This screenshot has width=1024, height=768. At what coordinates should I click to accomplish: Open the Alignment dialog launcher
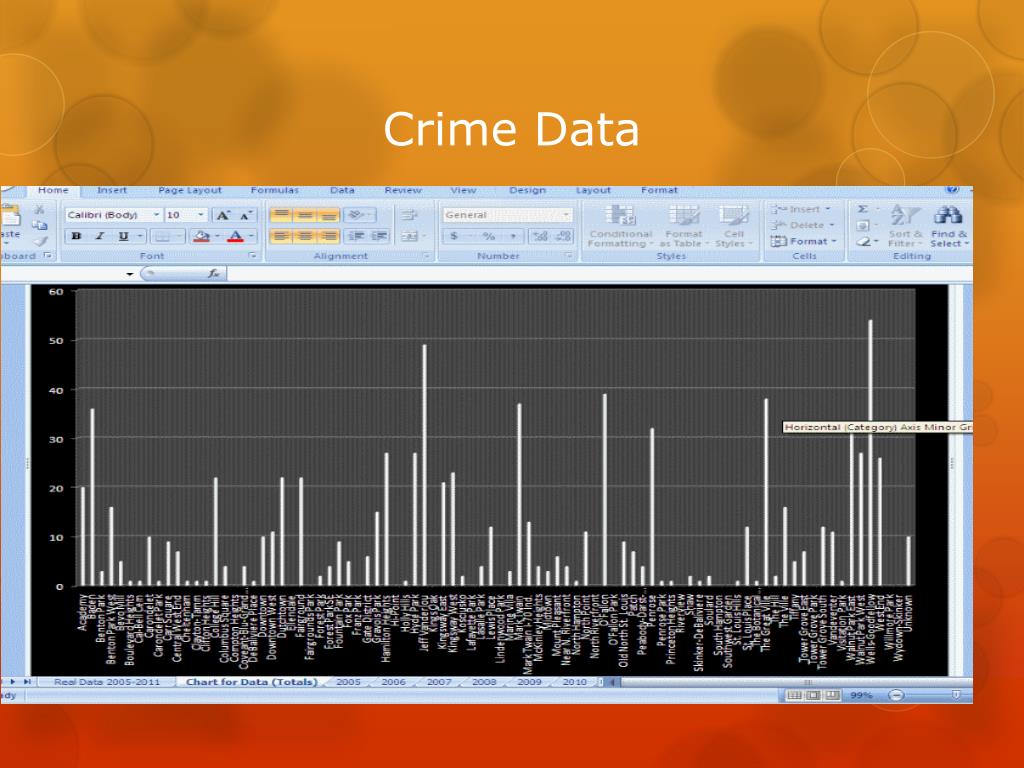click(427, 256)
